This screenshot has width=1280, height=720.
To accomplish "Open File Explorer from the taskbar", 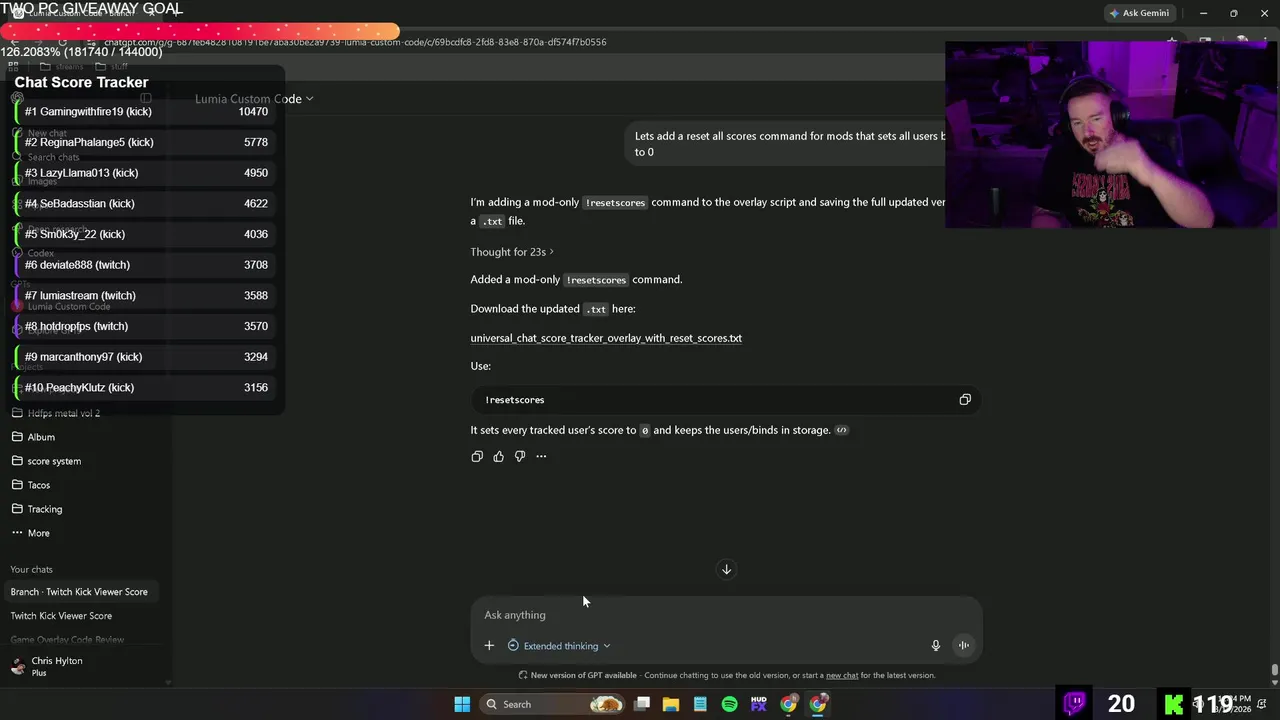I will click(x=671, y=704).
